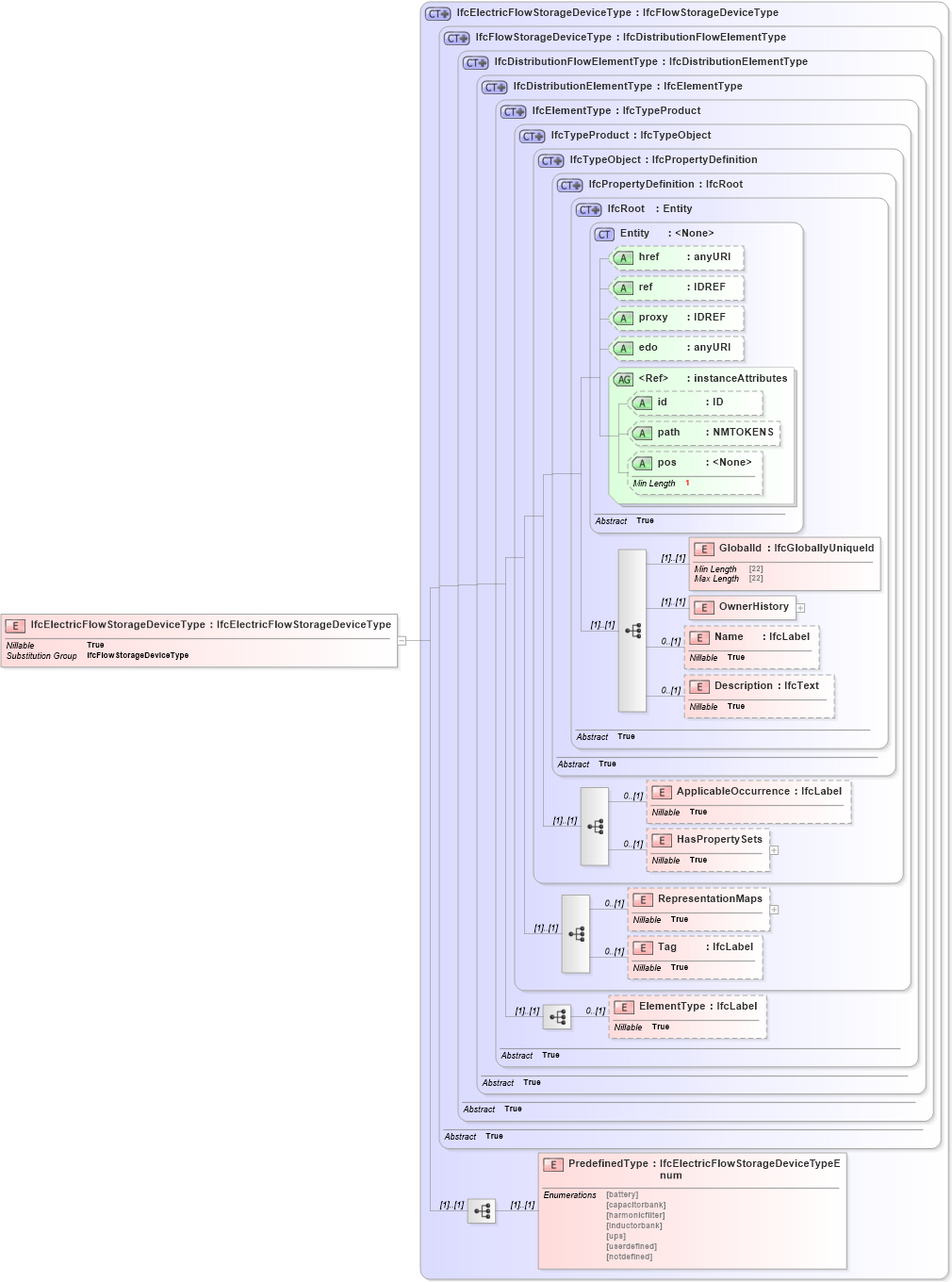The image size is (952, 1282).
Task: Select the E icon of the Tag element
Action: coord(642,946)
